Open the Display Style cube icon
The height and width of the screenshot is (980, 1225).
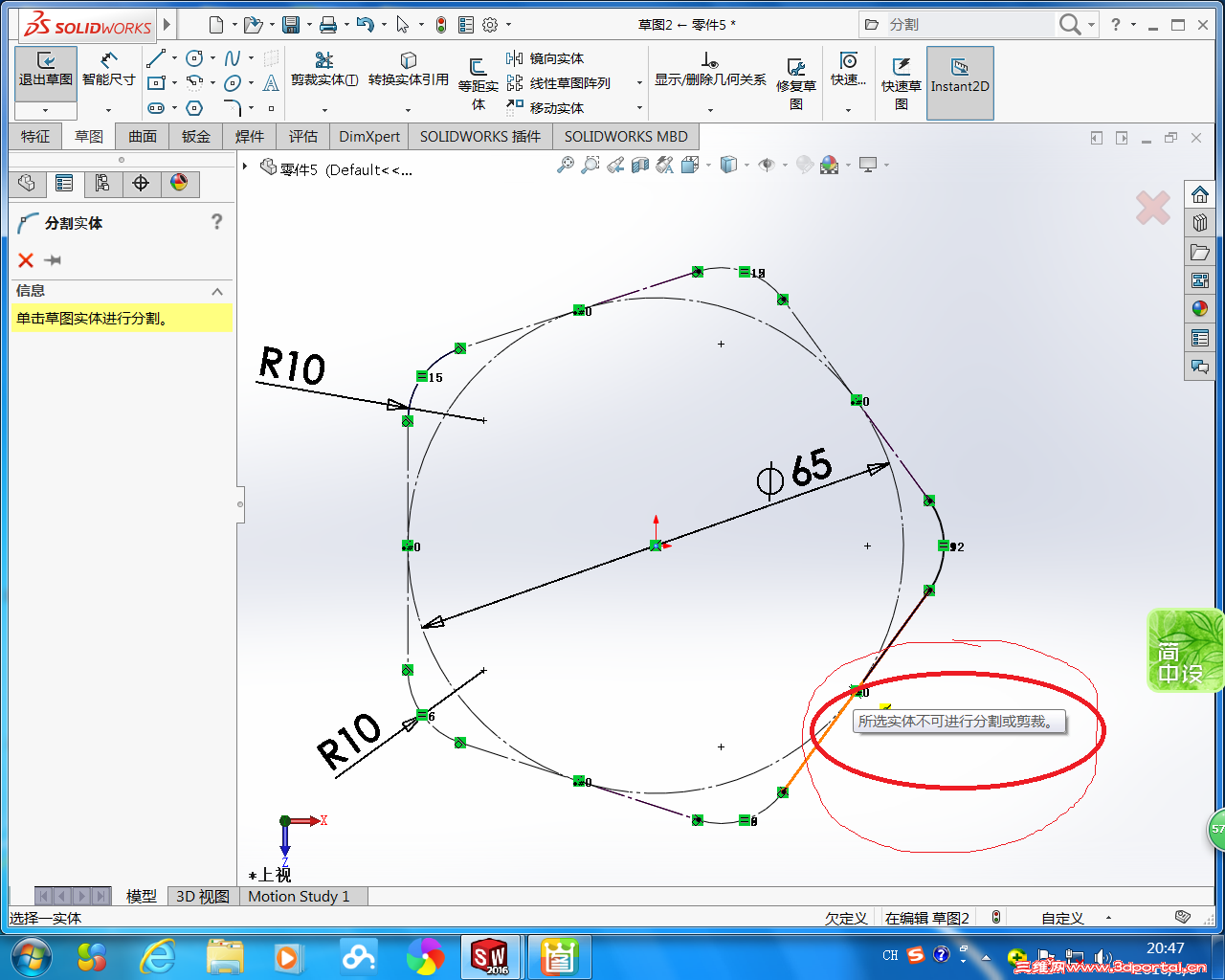pyautogui.click(x=728, y=166)
